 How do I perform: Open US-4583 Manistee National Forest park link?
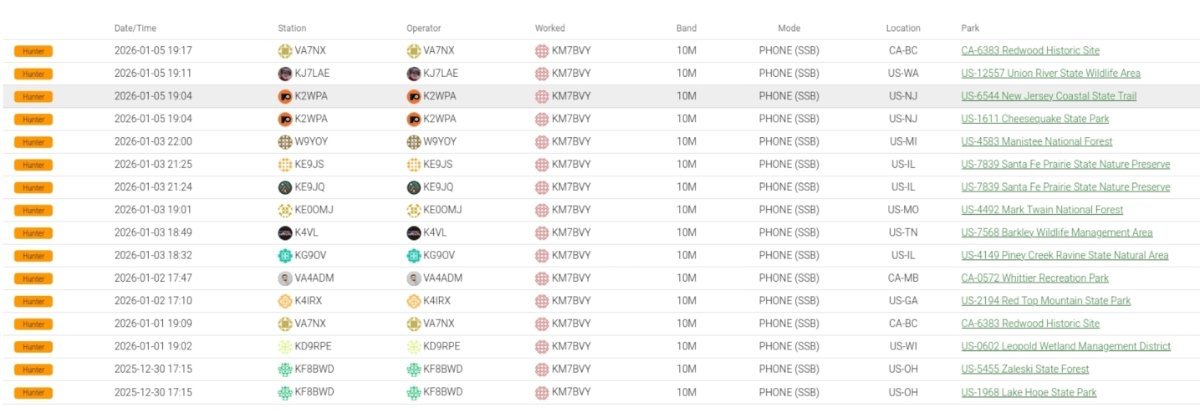tap(1037, 142)
